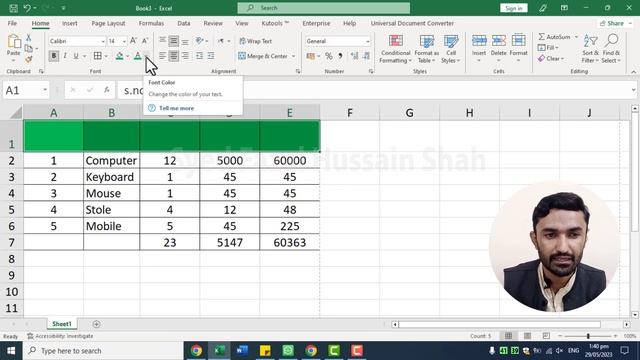Viewport: 640px width, 360px height.
Task: Expand the formula bar
Action: pos(633,90)
